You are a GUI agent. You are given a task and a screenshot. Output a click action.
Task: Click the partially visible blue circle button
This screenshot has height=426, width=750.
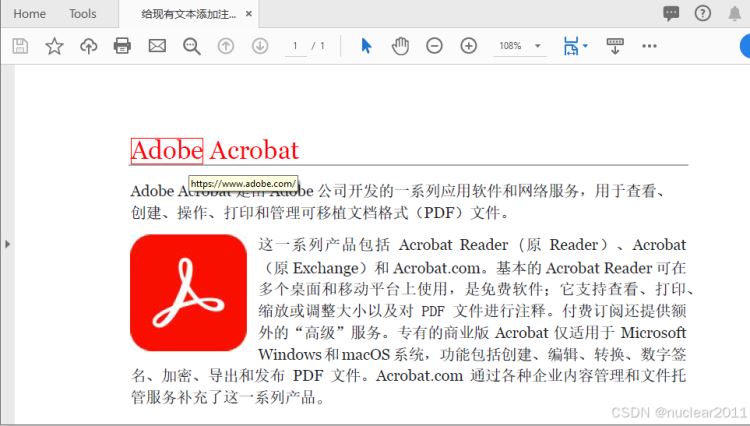745,46
